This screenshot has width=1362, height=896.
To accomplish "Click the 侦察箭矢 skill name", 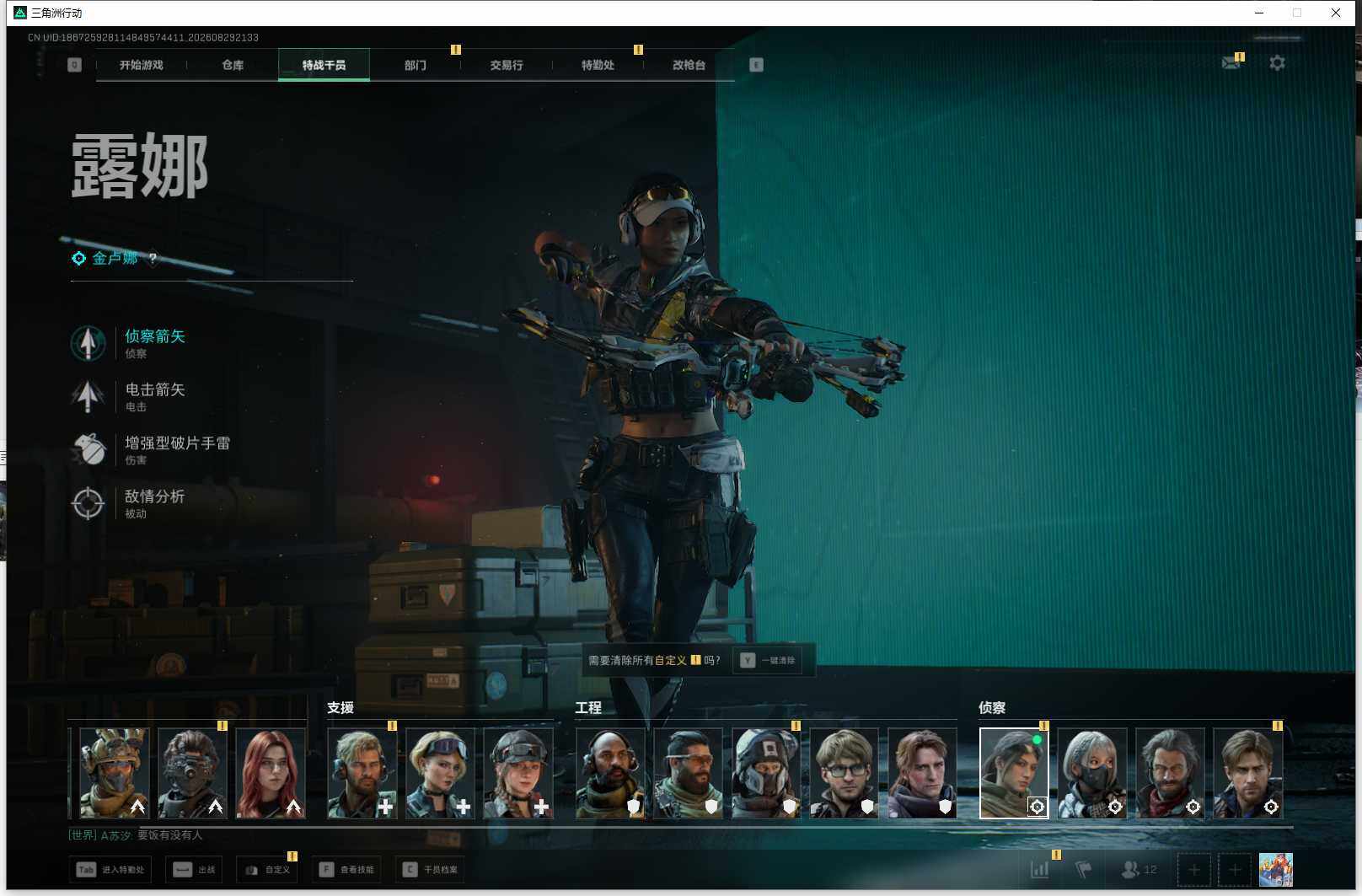I will (155, 336).
